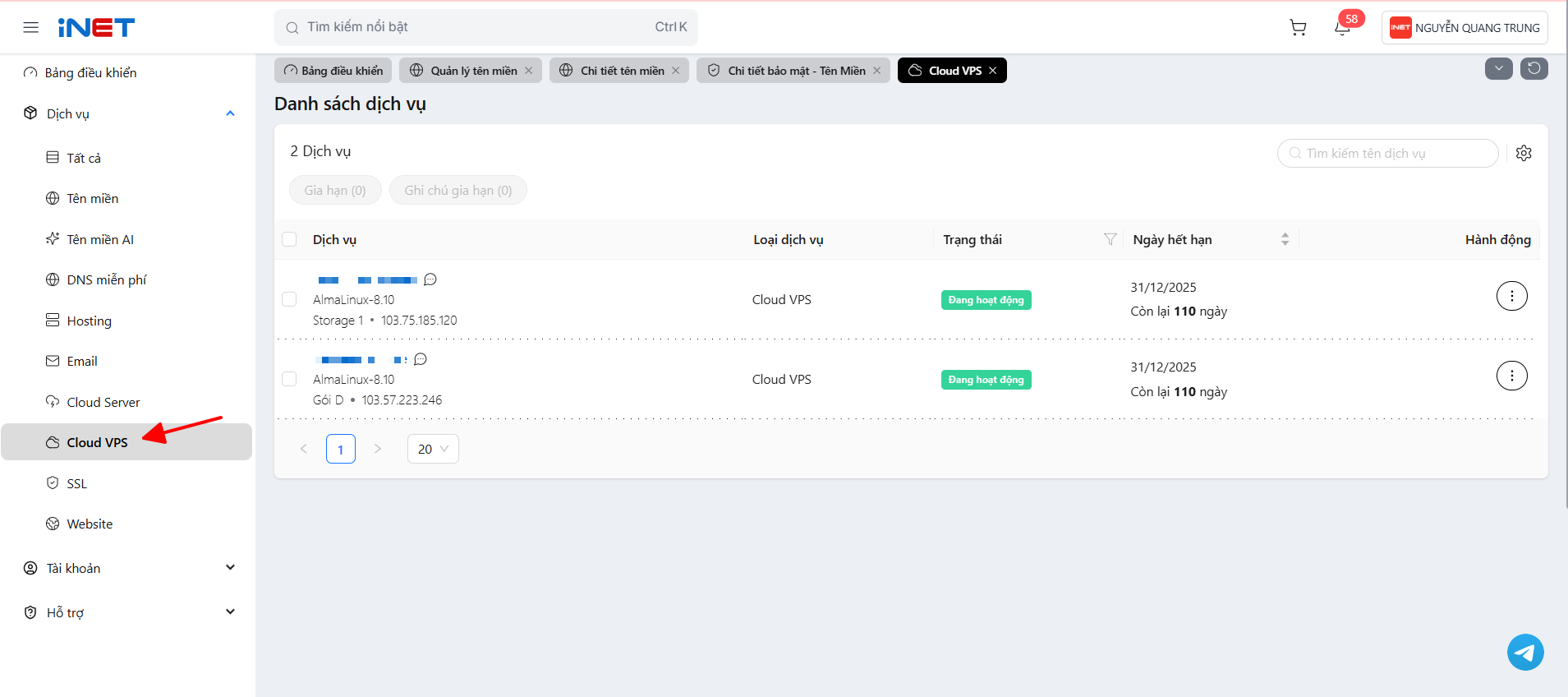
Task: Click the Gia hạn (0) button
Action: (335, 190)
